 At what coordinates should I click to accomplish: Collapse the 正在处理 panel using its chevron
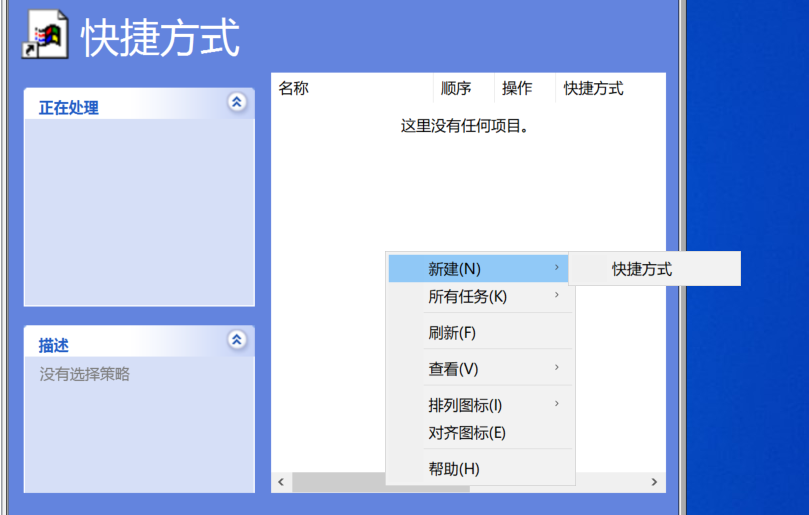coord(237,102)
